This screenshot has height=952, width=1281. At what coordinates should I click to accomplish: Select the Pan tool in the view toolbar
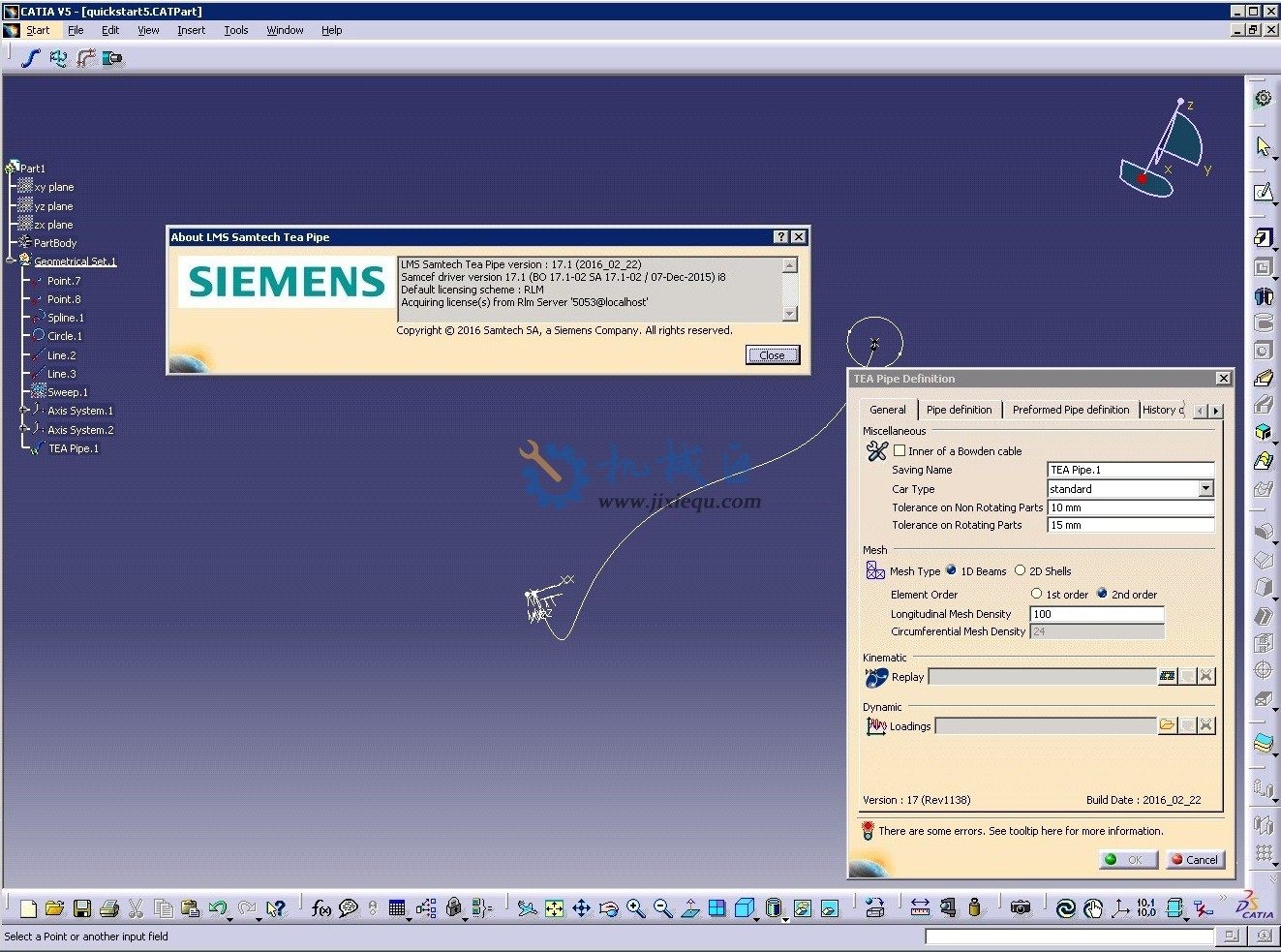[x=581, y=908]
